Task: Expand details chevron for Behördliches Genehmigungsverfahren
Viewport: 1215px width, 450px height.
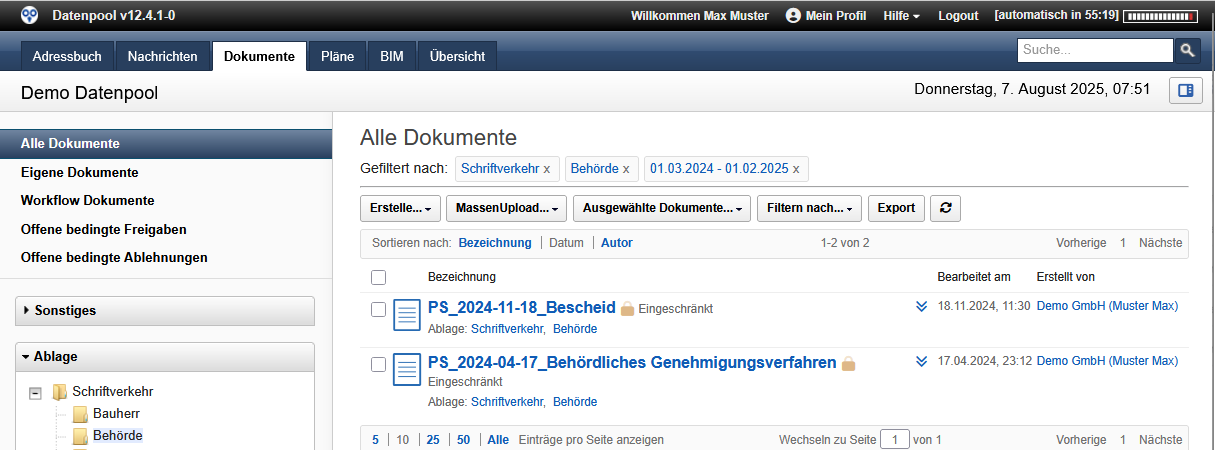Action: [x=922, y=361]
